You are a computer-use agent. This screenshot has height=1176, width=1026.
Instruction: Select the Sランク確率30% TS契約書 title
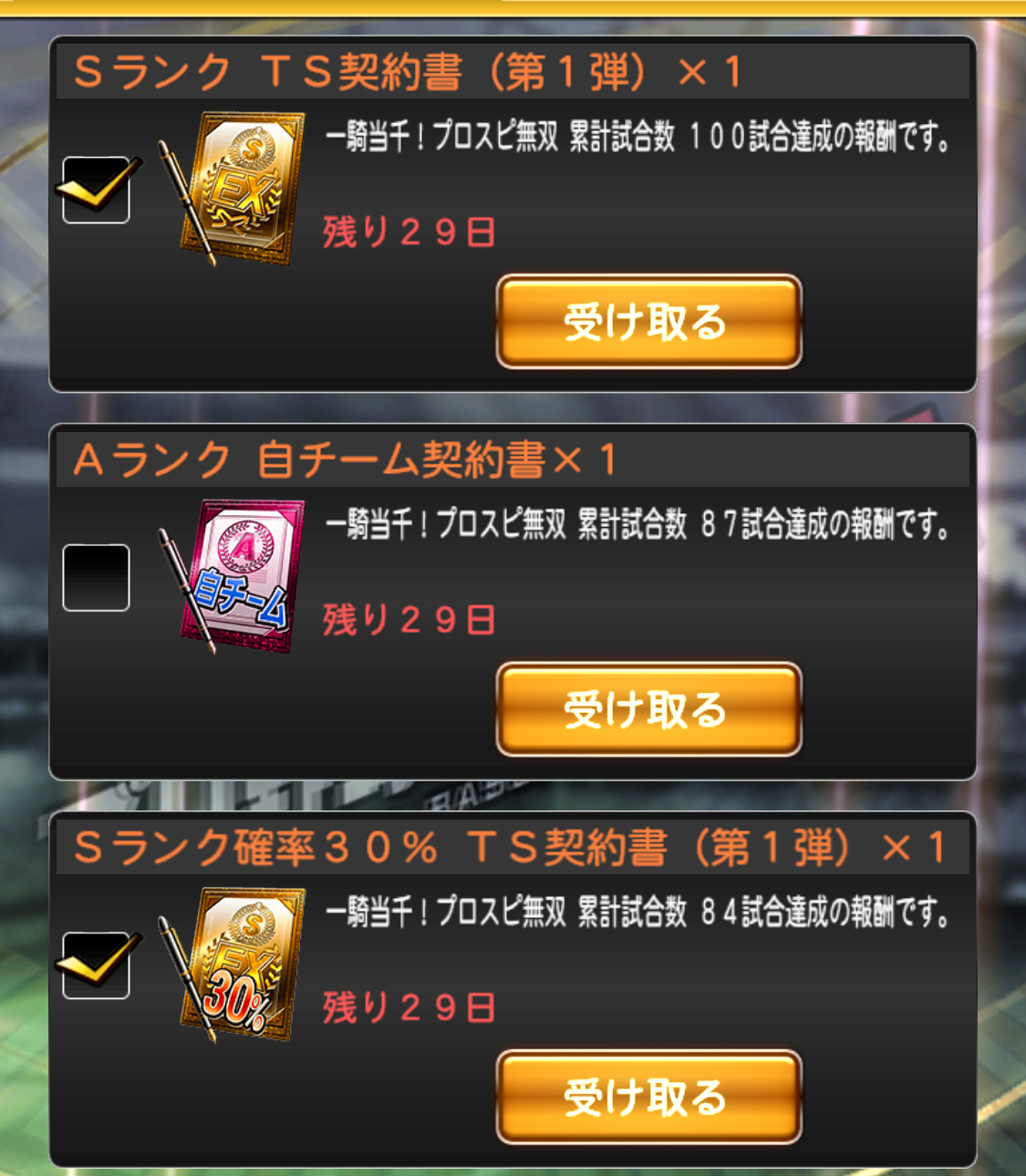tap(510, 847)
